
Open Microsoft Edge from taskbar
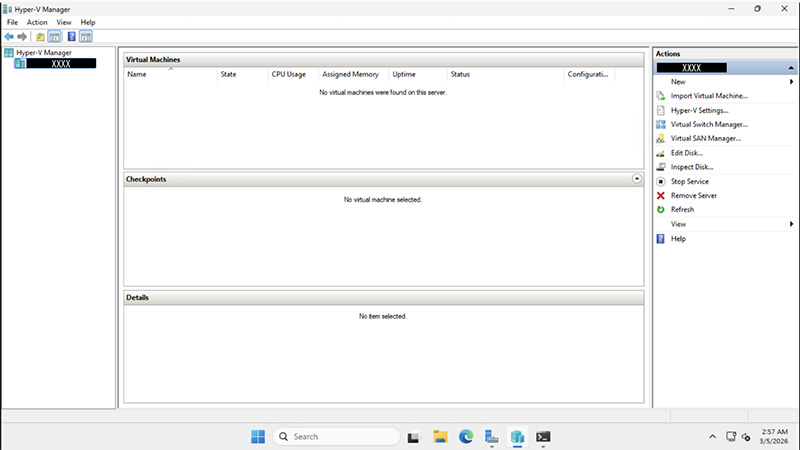[x=465, y=436]
